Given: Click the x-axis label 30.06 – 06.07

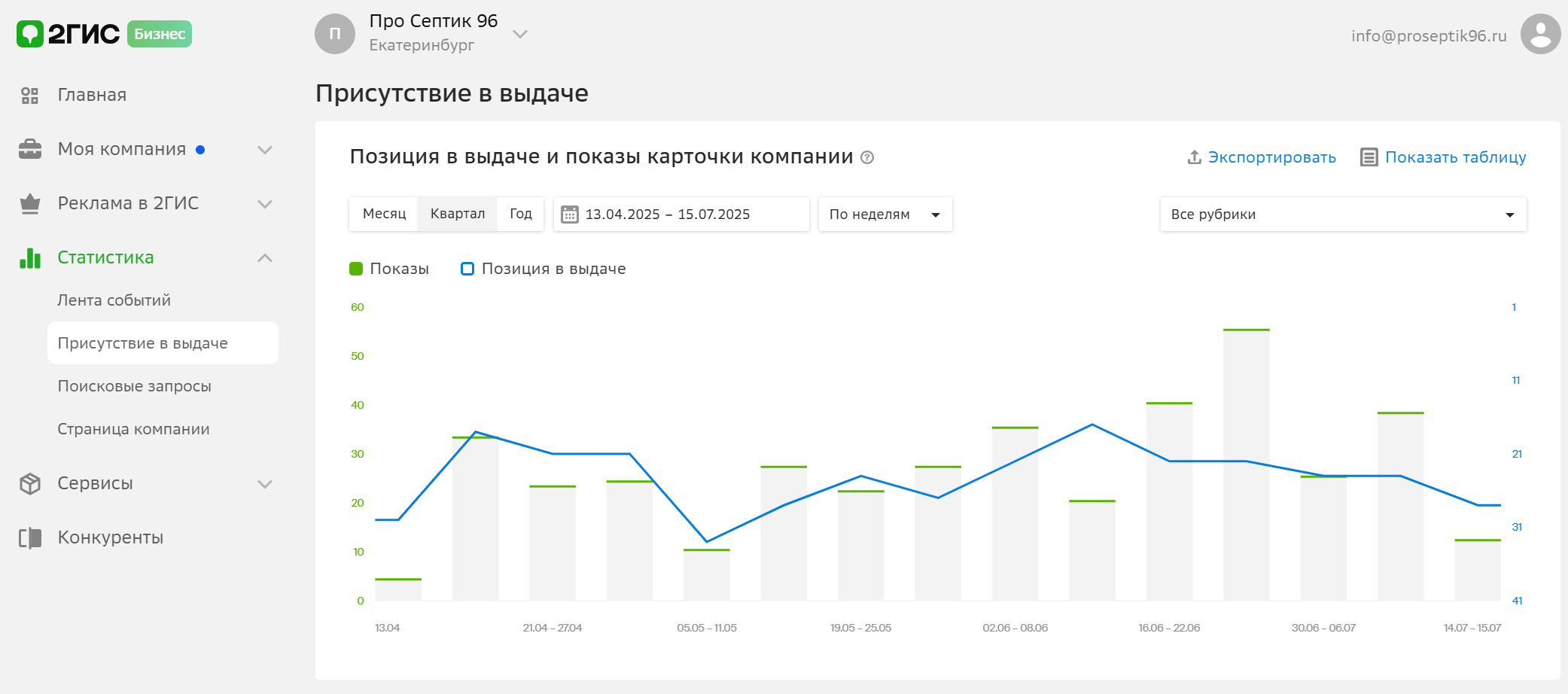Looking at the screenshot, I should pyautogui.click(x=1323, y=628).
